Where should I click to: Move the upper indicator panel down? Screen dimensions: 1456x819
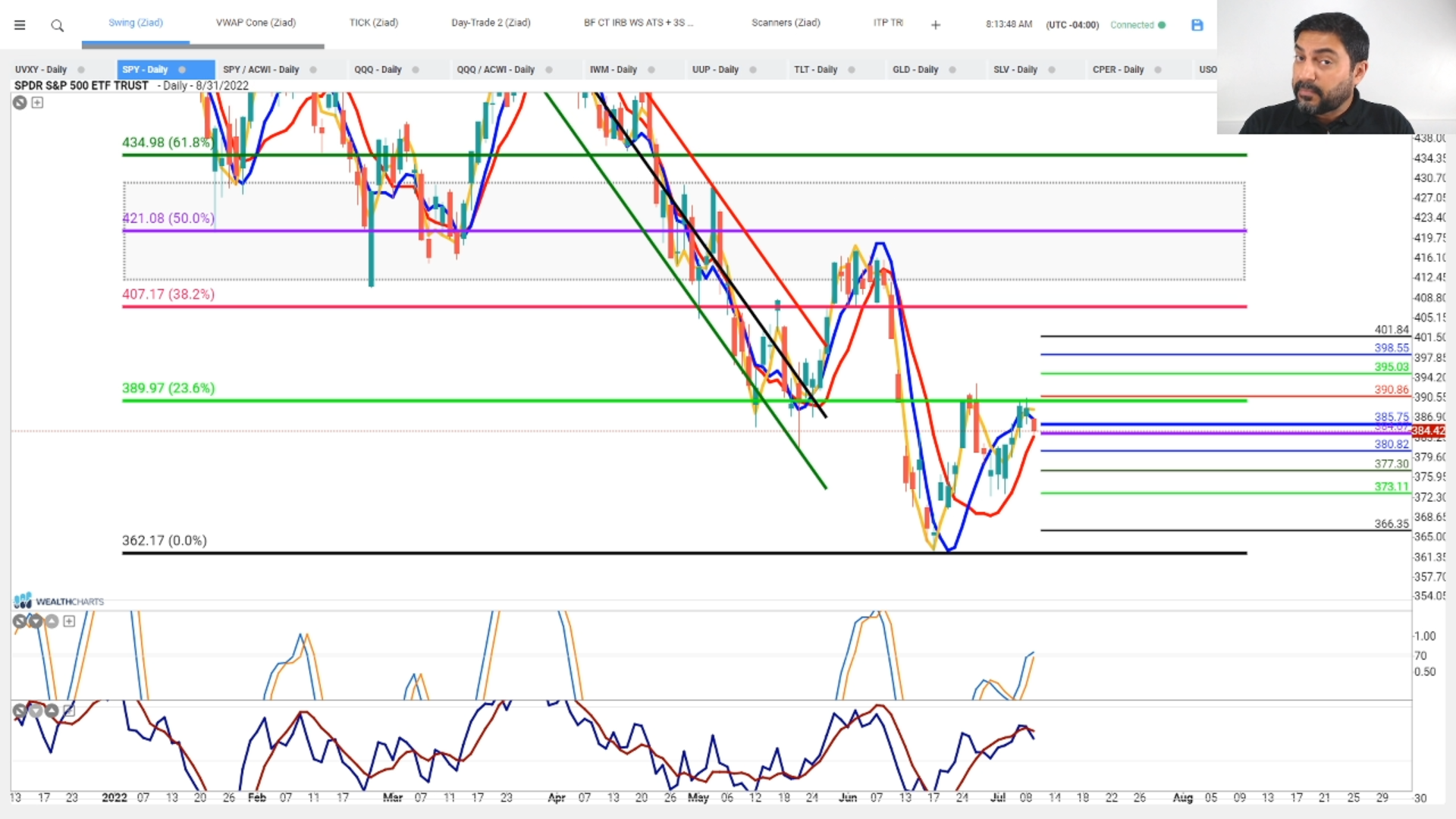coord(36,621)
